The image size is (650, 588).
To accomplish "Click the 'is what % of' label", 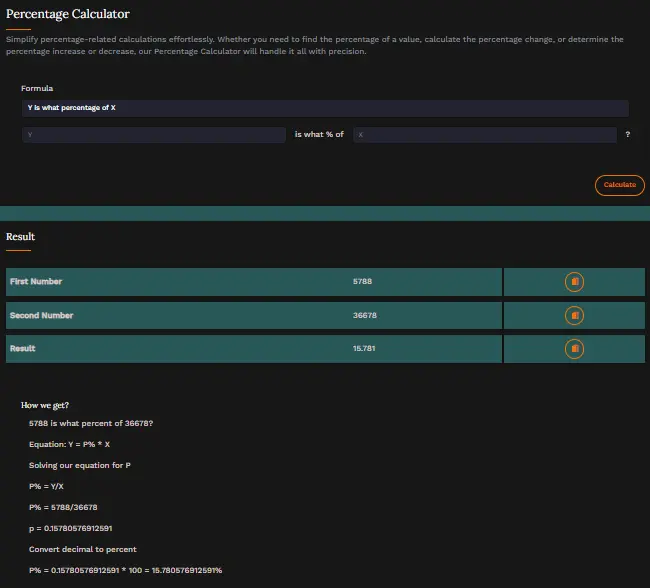I will click(x=319, y=134).
